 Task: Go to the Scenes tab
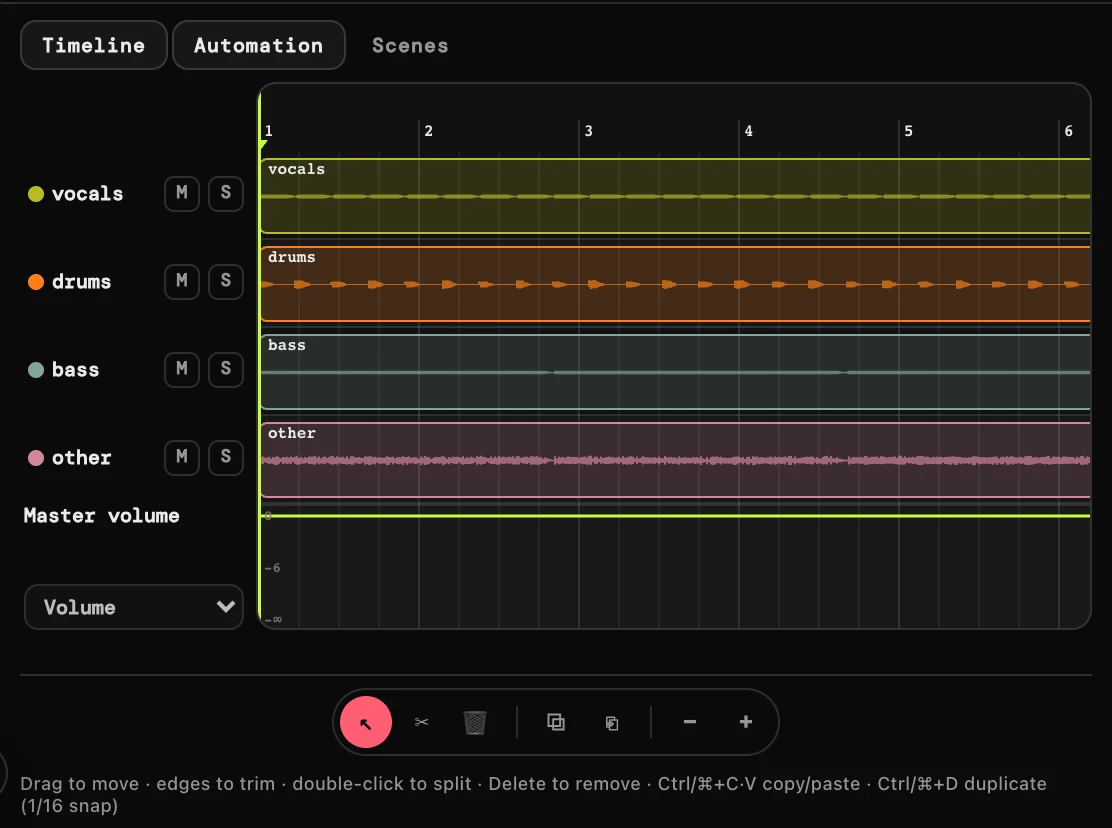click(410, 45)
